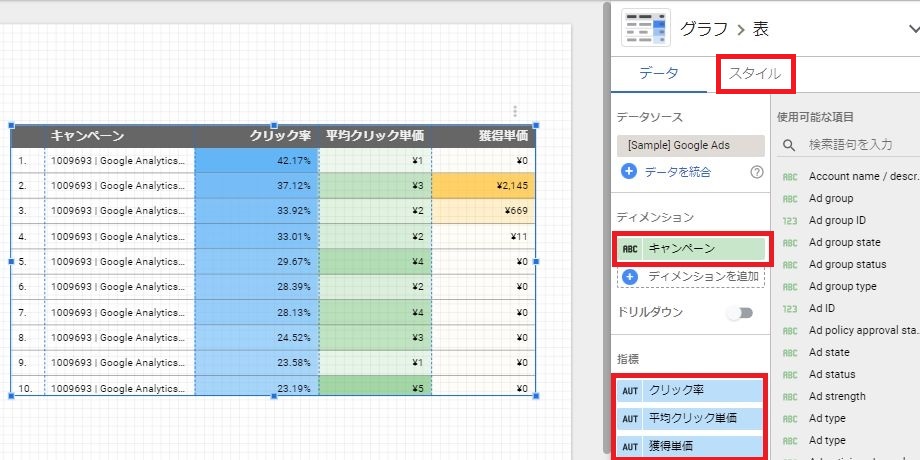Click the ¥5 cell in row 10
This screenshot has height=460, width=920.
(x=376, y=388)
